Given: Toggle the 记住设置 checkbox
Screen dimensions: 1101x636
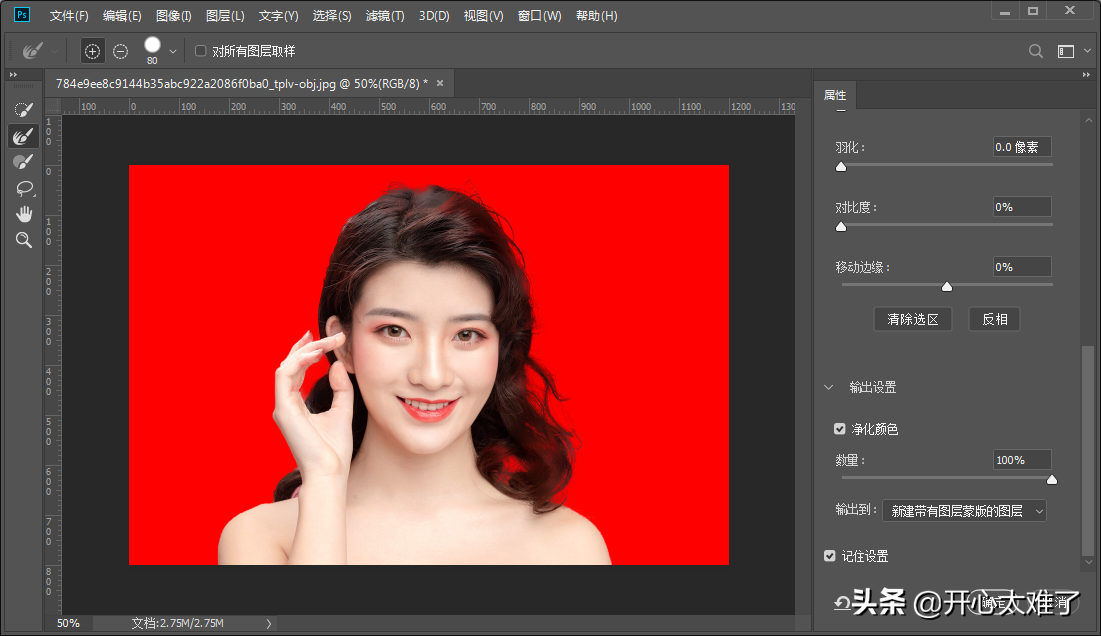Looking at the screenshot, I should pos(830,556).
